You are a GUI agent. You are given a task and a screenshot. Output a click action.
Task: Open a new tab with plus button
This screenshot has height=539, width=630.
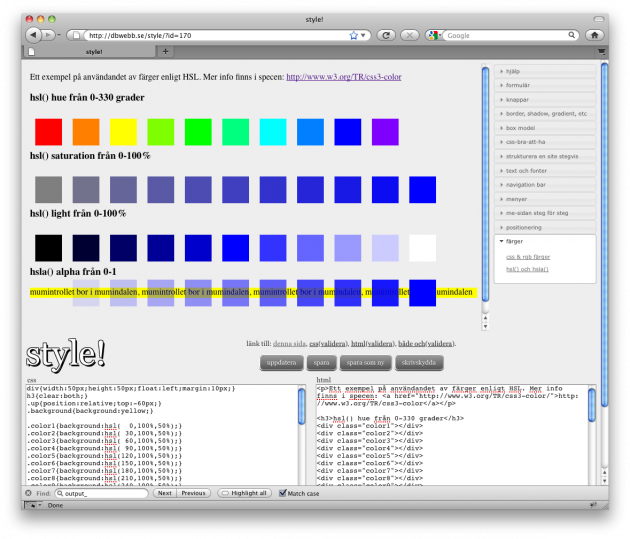(x=166, y=51)
